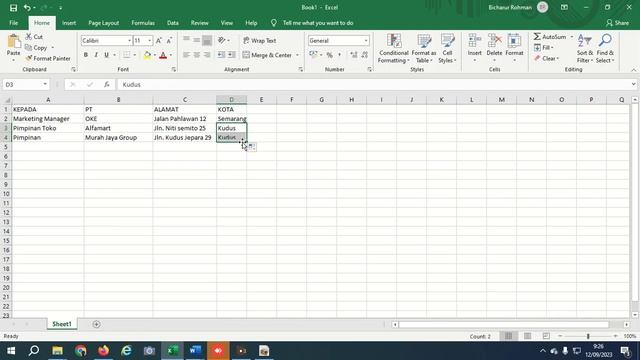Align text to the left

click(187, 55)
